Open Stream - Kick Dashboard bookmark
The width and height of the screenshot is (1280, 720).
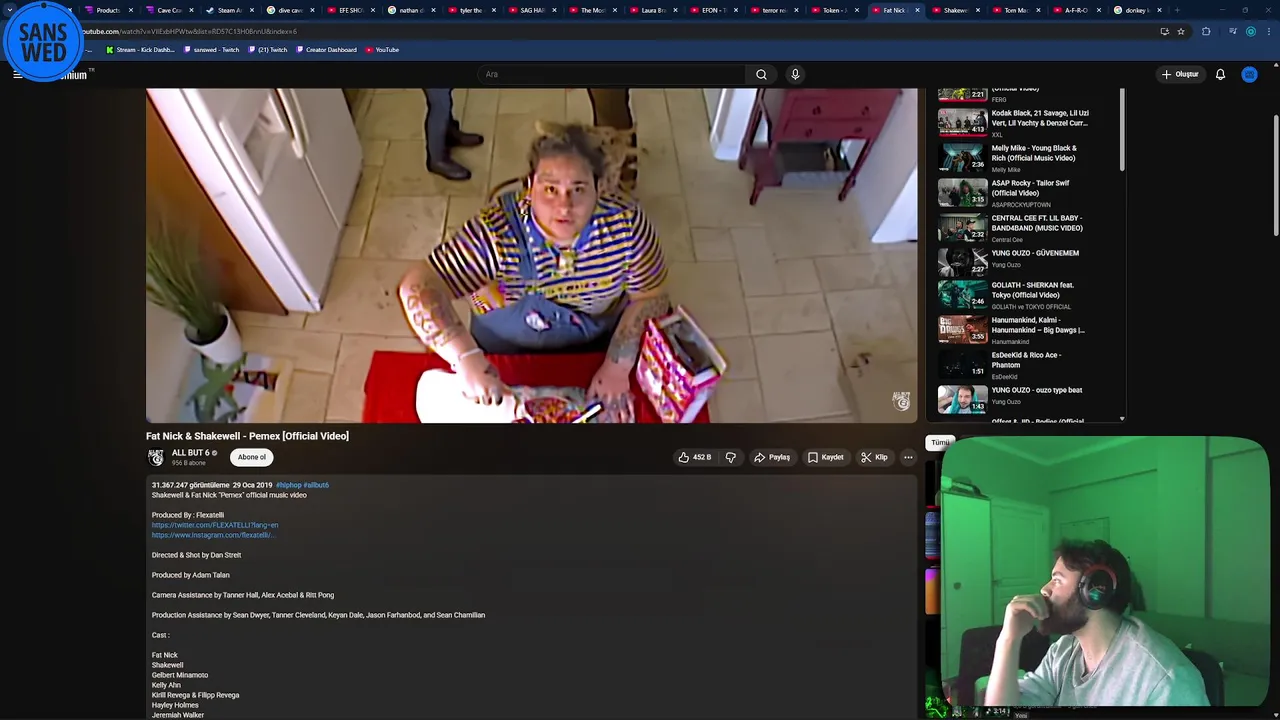[141, 50]
